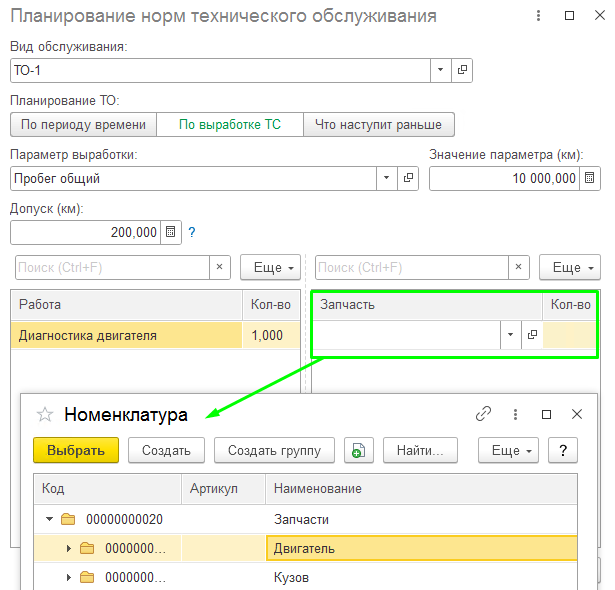Image resolution: width=615 pixels, height=590 pixels.
Task: Open the Запчасть cell dropdown list
Action: click(x=510, y=335)
